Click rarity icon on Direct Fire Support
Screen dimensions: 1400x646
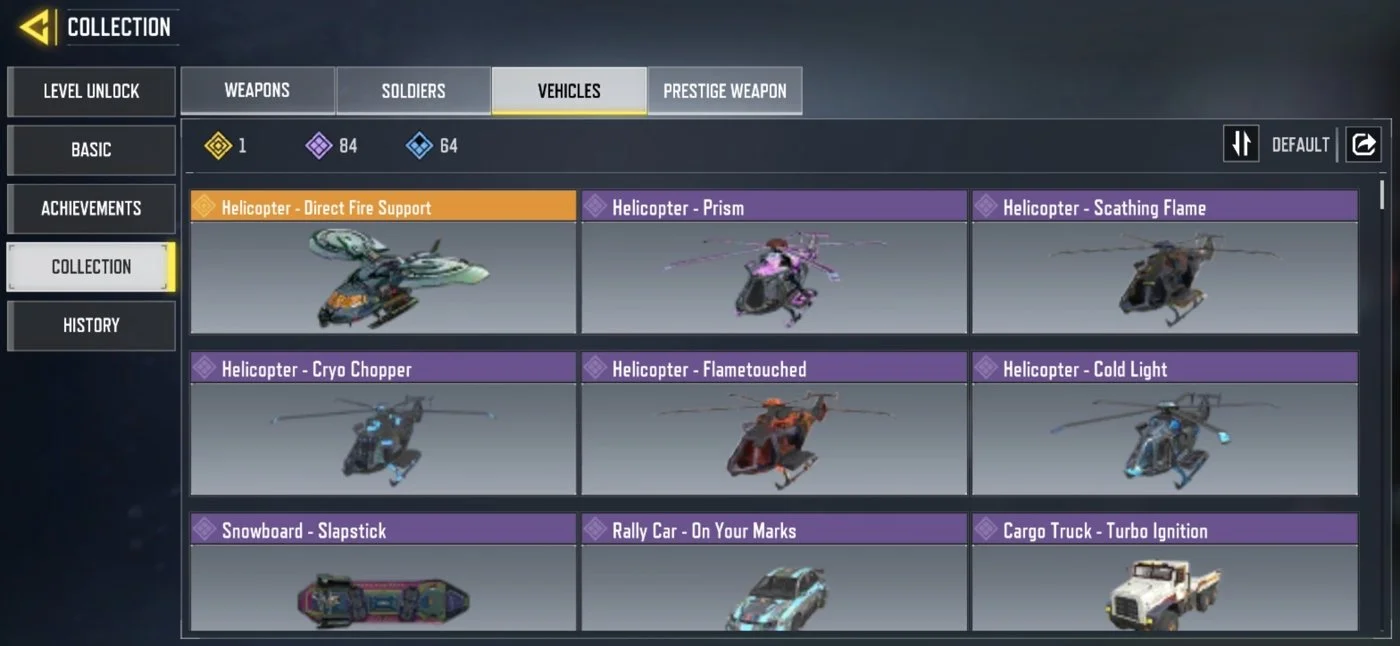pyautogui.click(x=204, y=206)
